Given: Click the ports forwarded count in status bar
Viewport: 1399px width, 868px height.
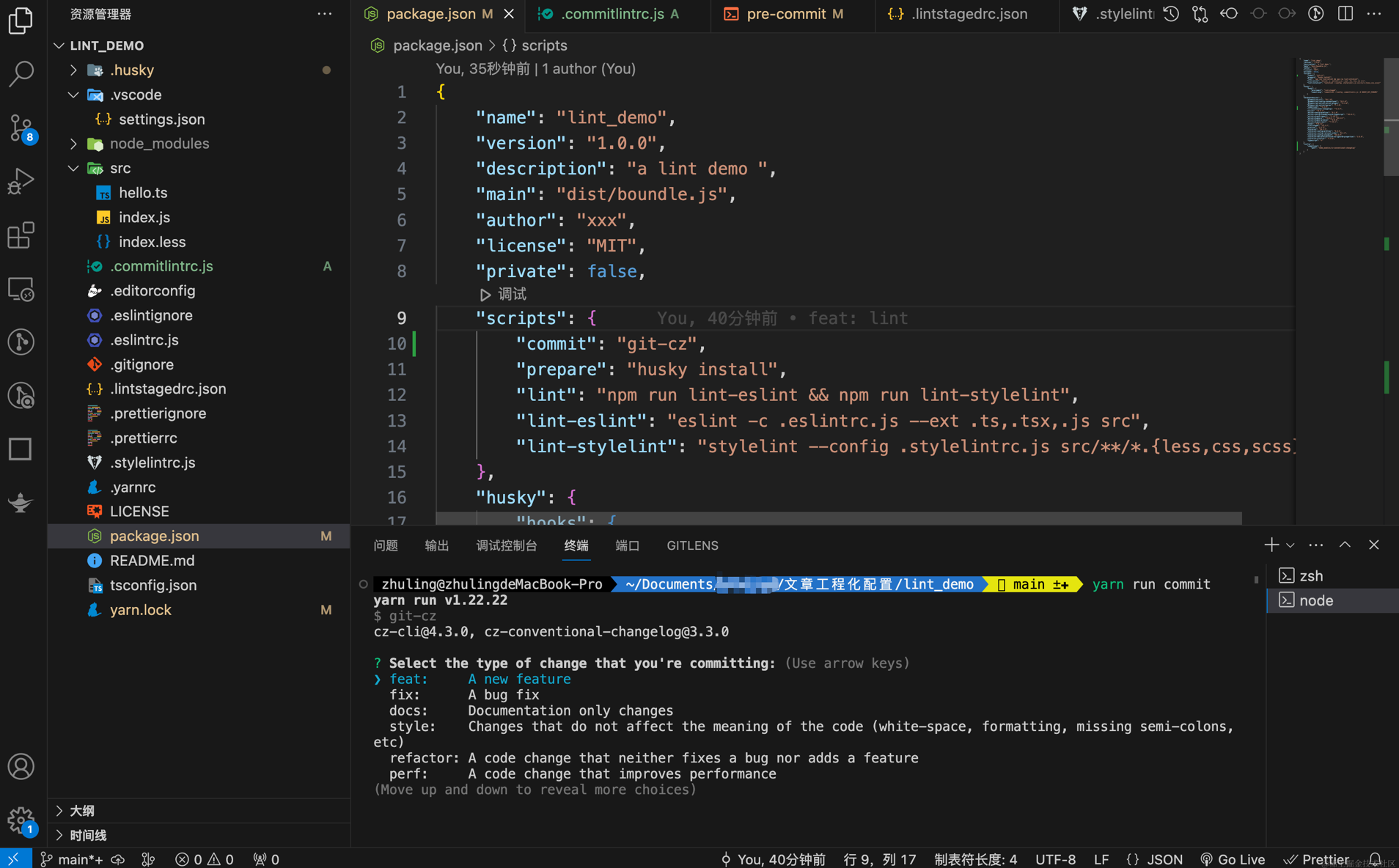Looking at the screenshot, I should click(266, 858).
